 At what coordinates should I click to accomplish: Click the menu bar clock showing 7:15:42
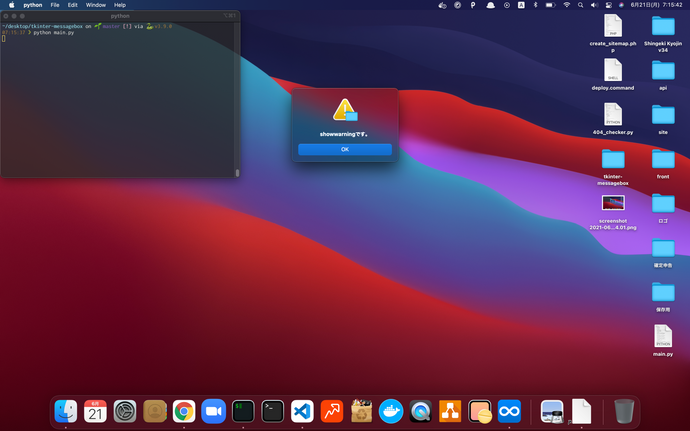click(657, 5)
